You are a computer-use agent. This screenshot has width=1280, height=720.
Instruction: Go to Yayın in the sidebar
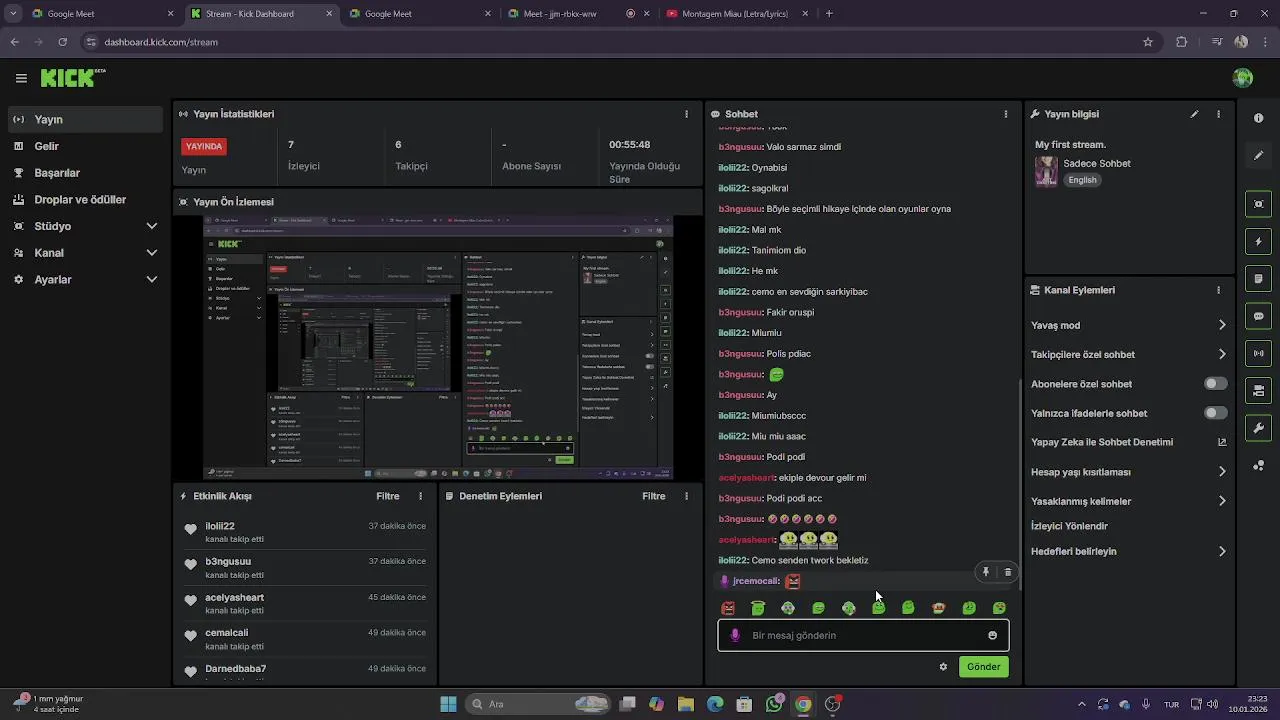pos(85,119)
